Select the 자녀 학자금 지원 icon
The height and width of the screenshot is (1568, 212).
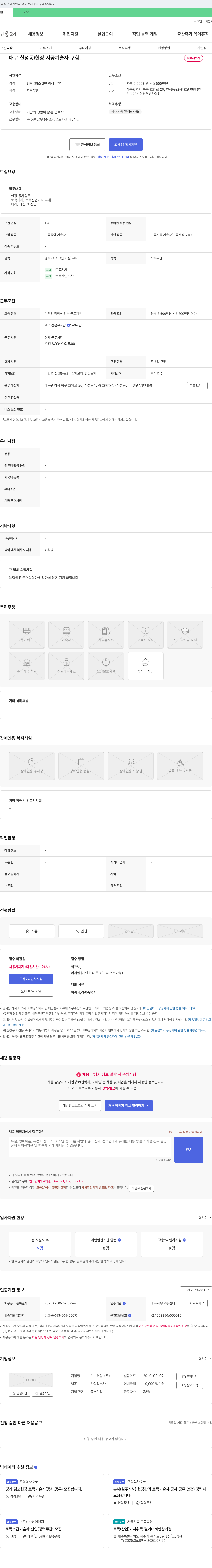click(185, 635)
